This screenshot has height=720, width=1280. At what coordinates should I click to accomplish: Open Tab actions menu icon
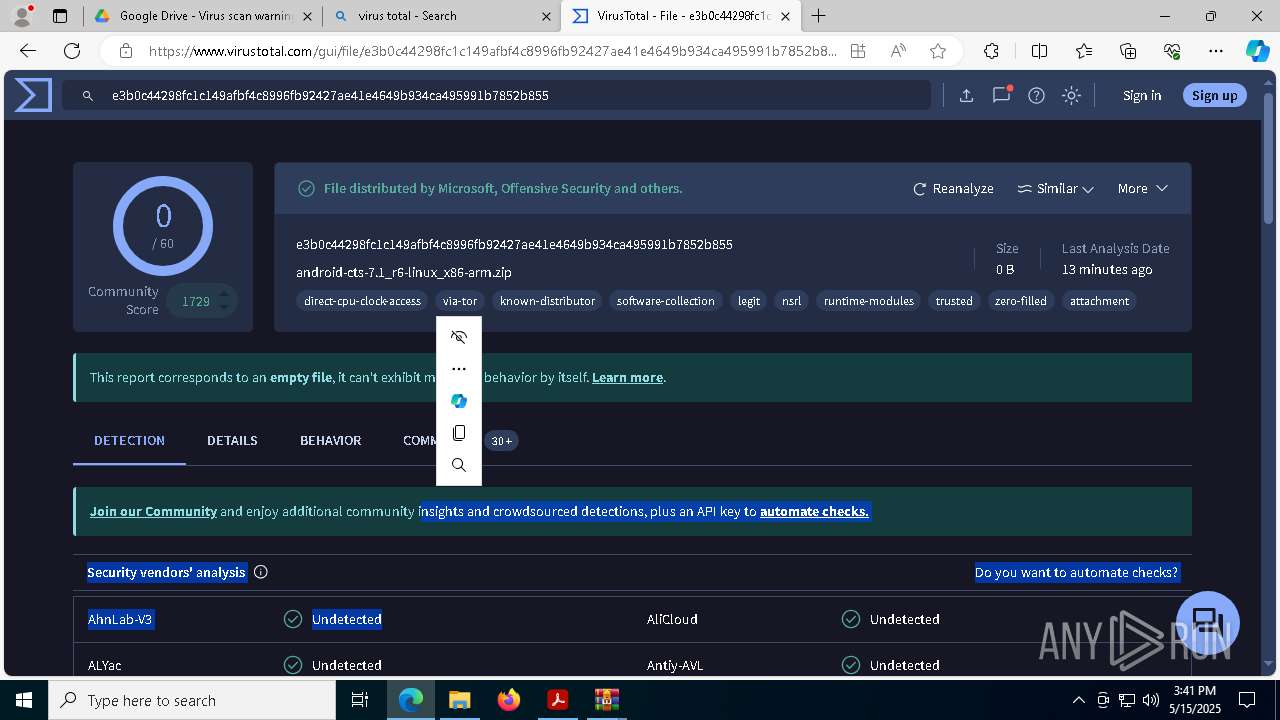(x=60, y=16)
